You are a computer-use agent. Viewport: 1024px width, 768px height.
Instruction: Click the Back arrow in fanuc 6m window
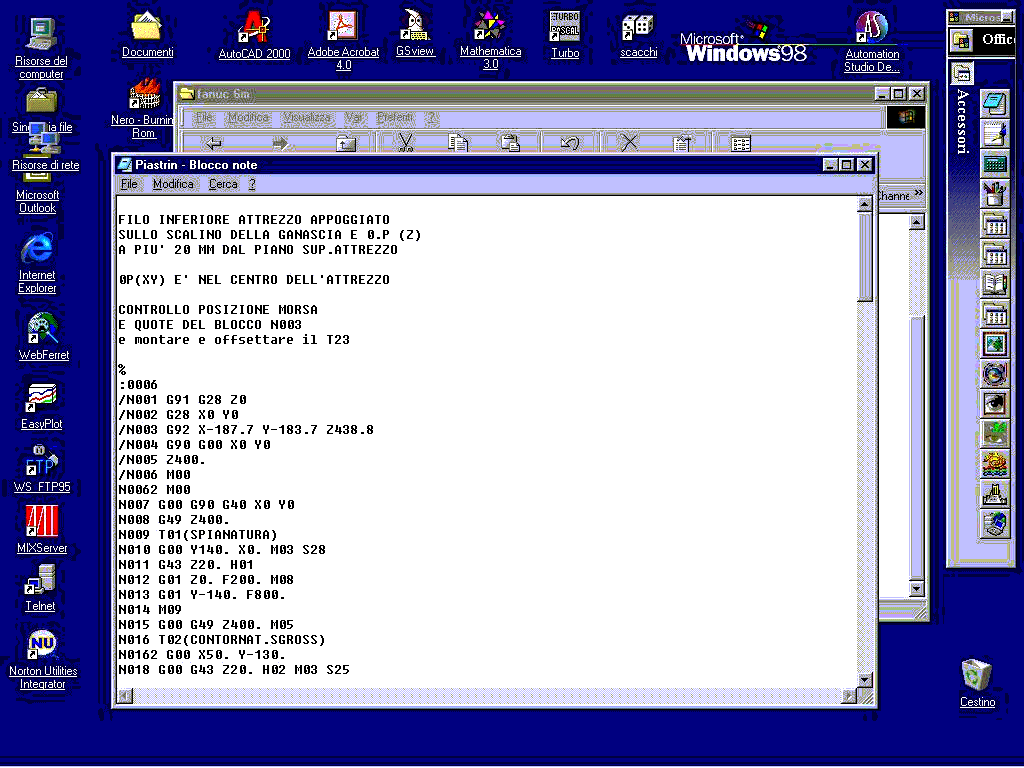click(x=214, y=143)
